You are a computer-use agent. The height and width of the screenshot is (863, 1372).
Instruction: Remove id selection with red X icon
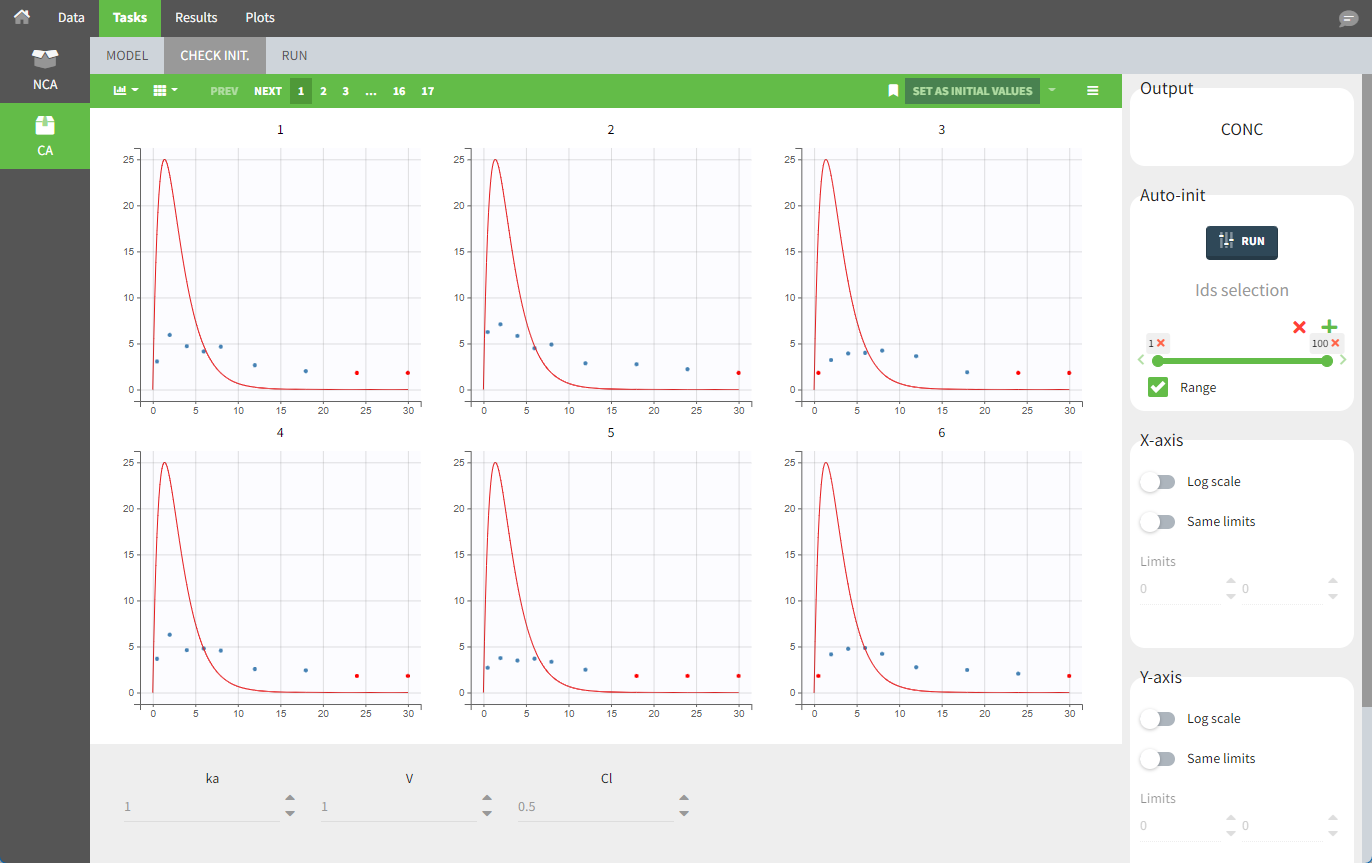pyautogui.click(x=1299, y=327)
